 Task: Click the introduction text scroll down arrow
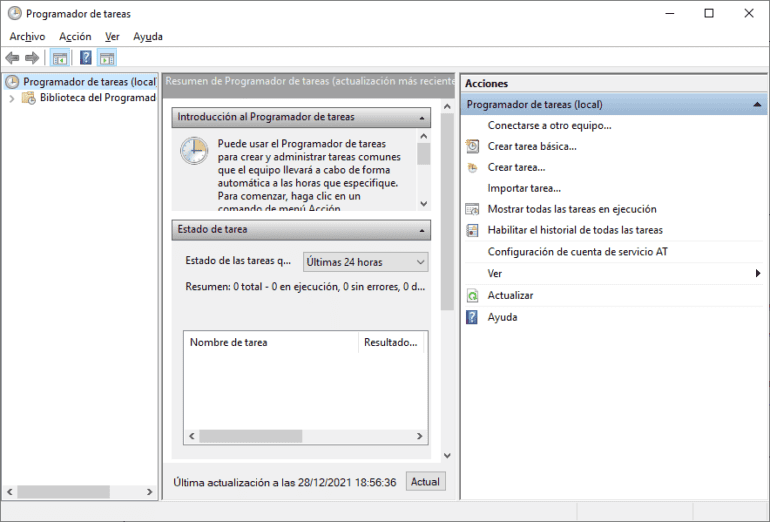pyautogui.click(x=424, y=204)
